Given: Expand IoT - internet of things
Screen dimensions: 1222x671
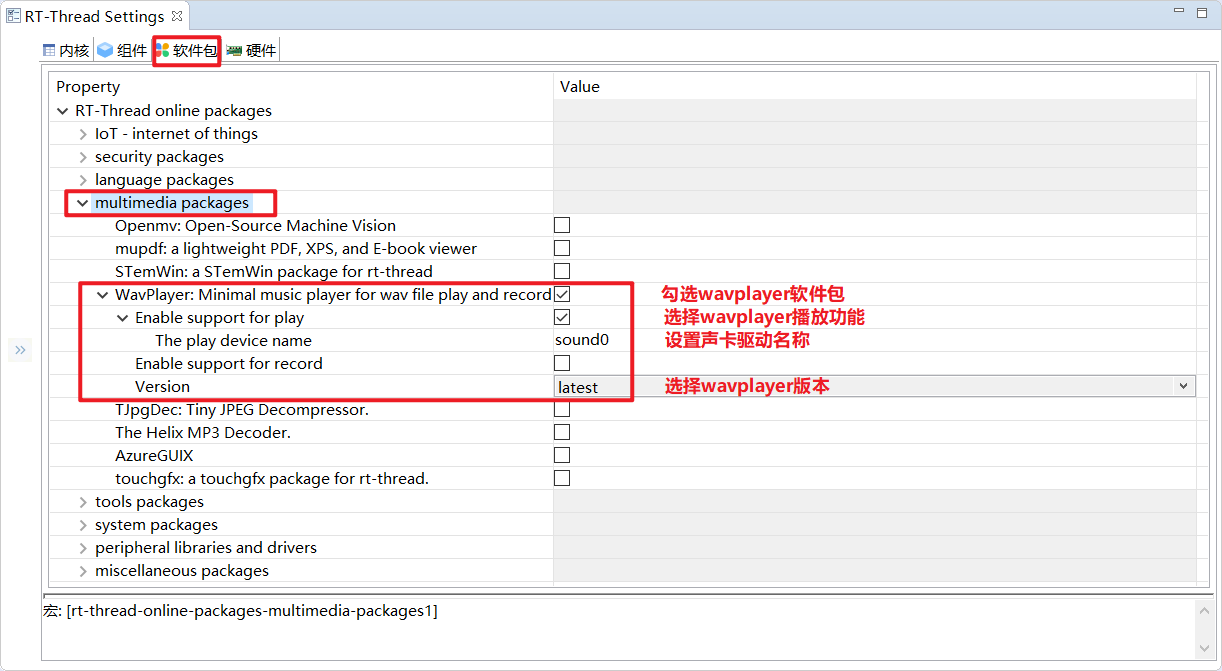Looking at the screenshot, I should 83,134.
